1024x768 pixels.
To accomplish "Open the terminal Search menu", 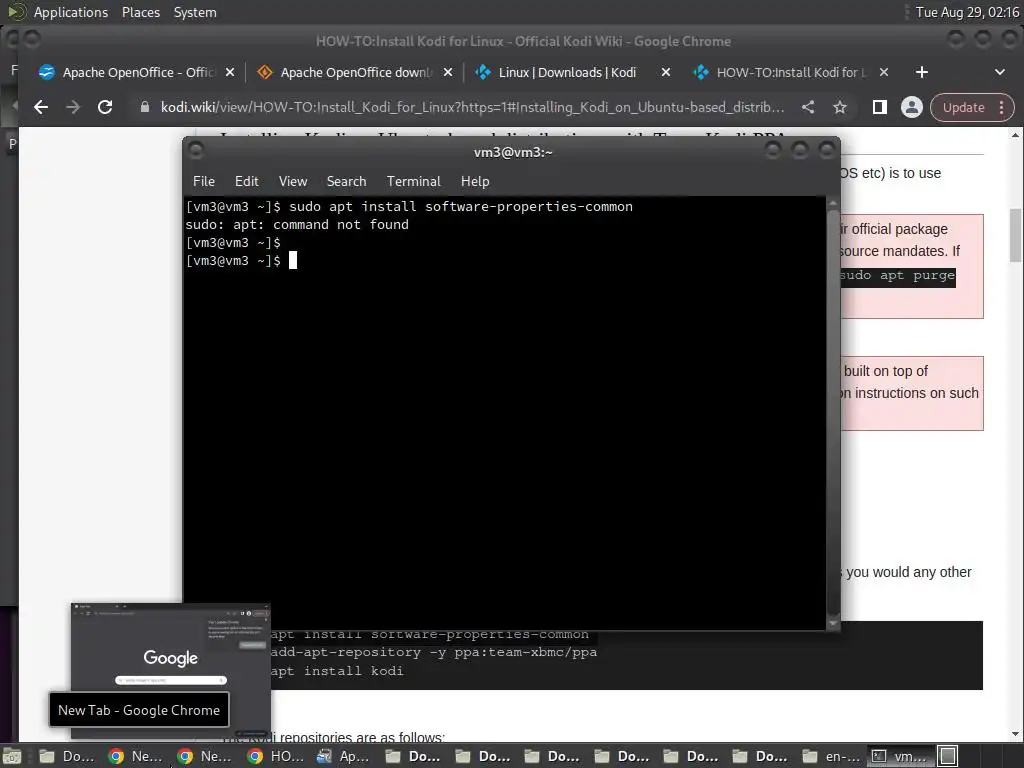I will pyautogui.click(x=346, y=181).
